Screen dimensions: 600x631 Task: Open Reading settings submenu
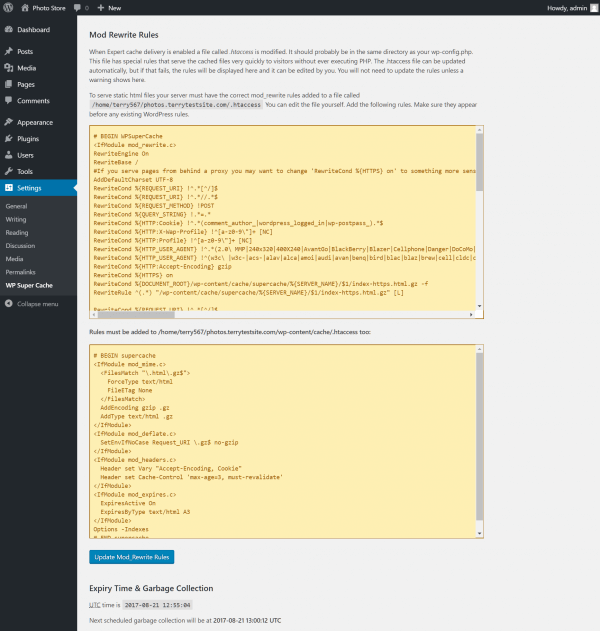point(17,233)
